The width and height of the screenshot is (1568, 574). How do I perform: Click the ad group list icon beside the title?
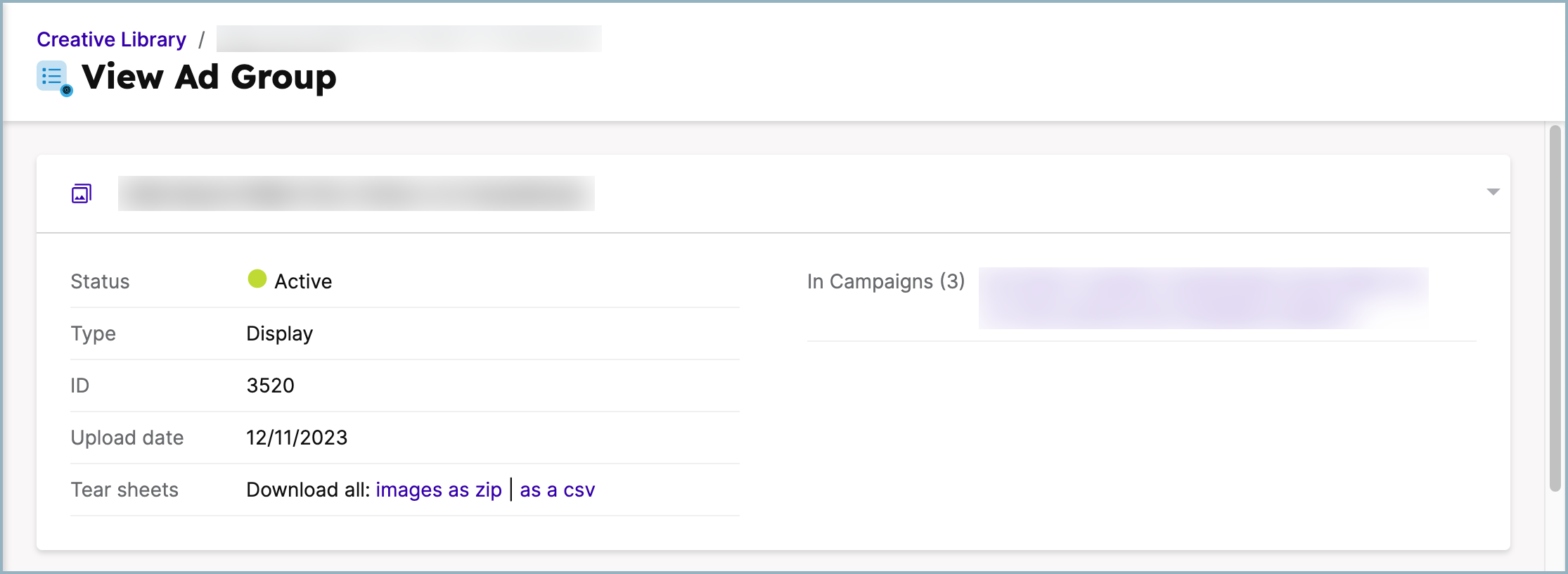[x=53, y=77]
